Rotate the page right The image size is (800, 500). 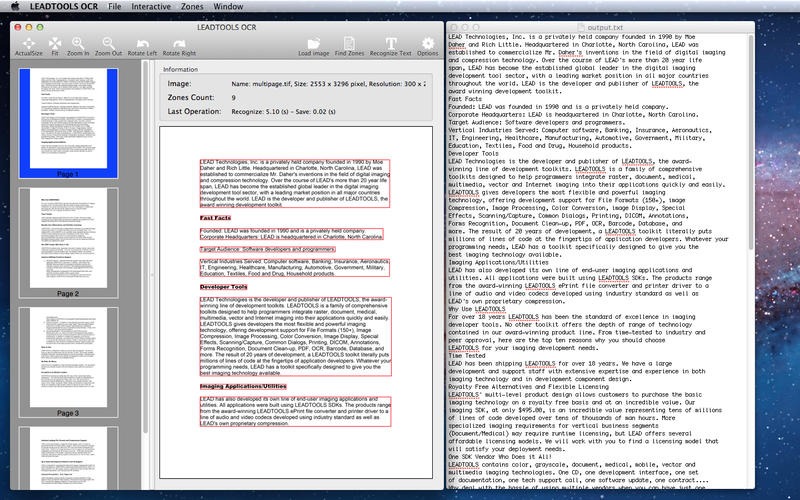[179, 44]
